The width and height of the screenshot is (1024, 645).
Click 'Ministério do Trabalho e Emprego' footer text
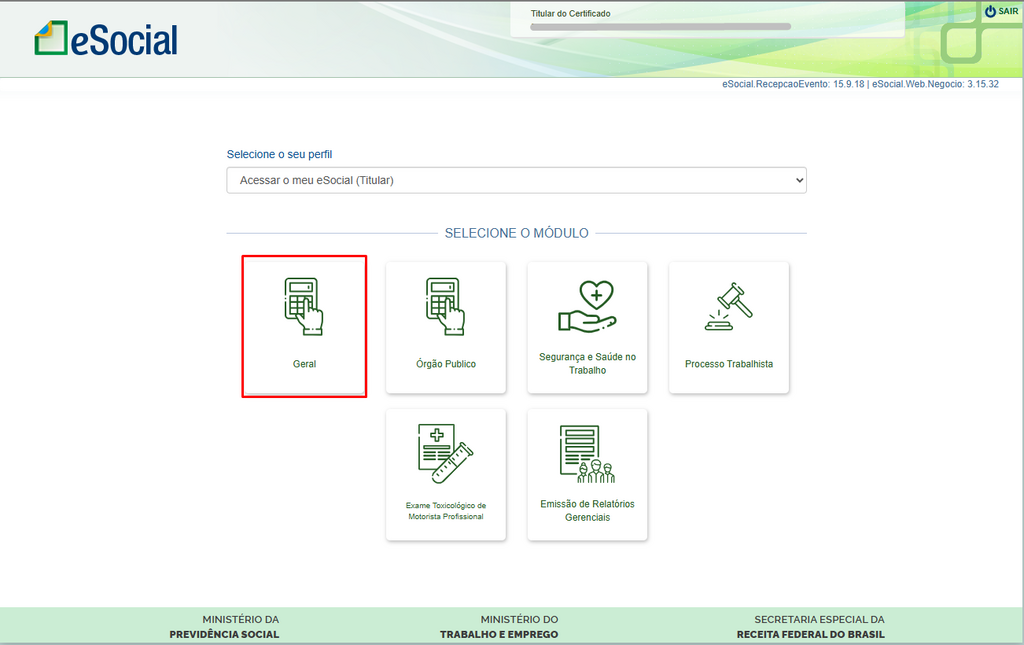click(x=499, y=627)
